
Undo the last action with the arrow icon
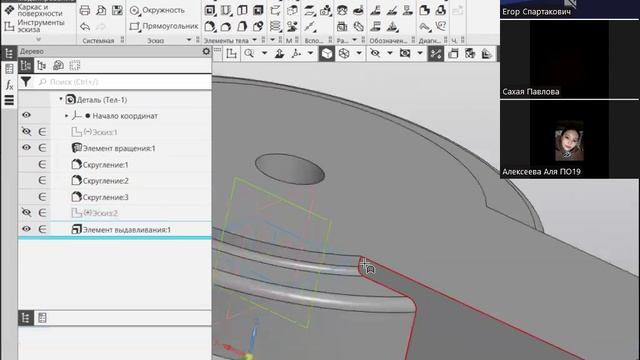tap(84, 27)
